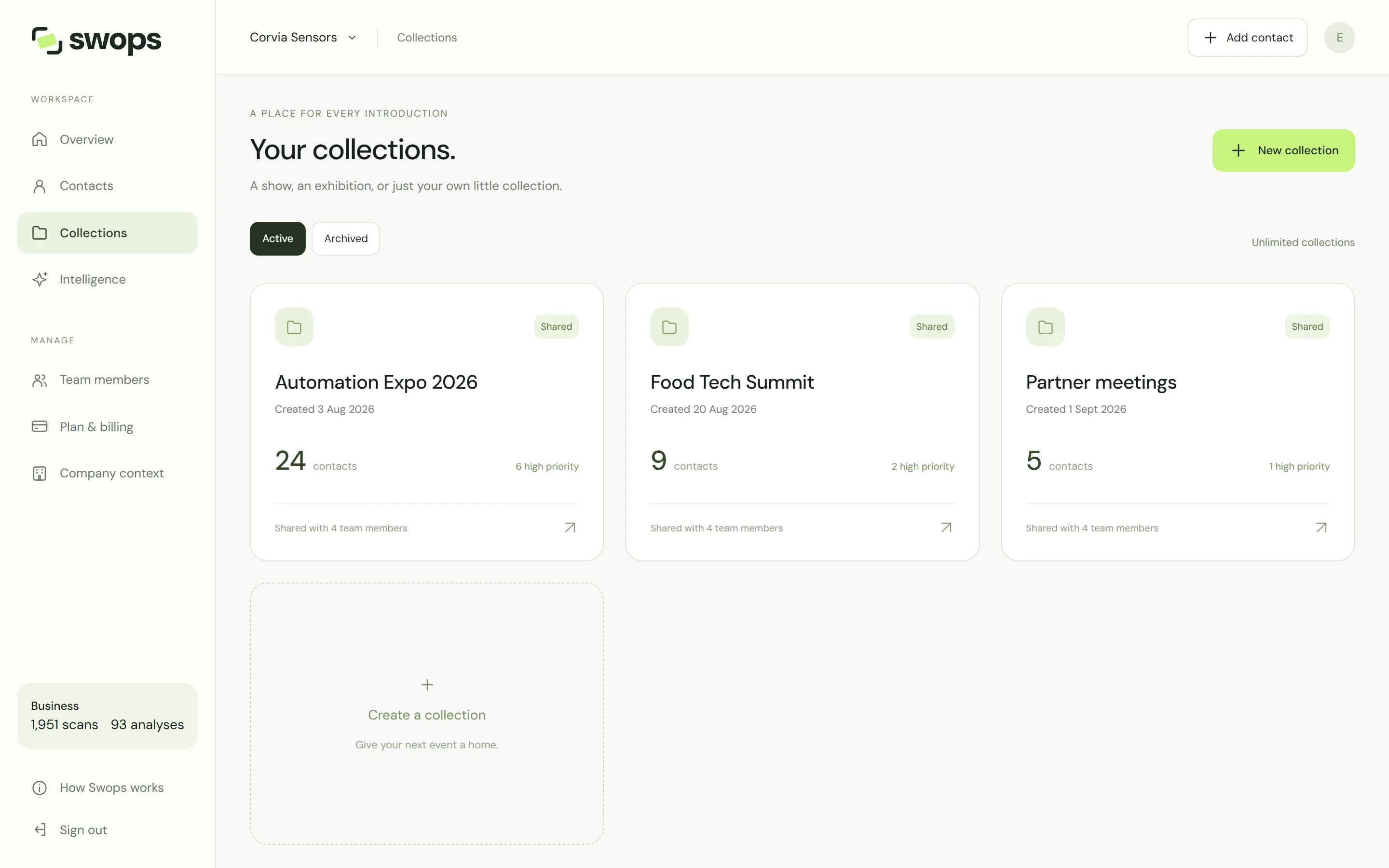This screenshot has width=1389, height=868.
Task: Open Plan & billing via the card icon
Action: point(40,427)
